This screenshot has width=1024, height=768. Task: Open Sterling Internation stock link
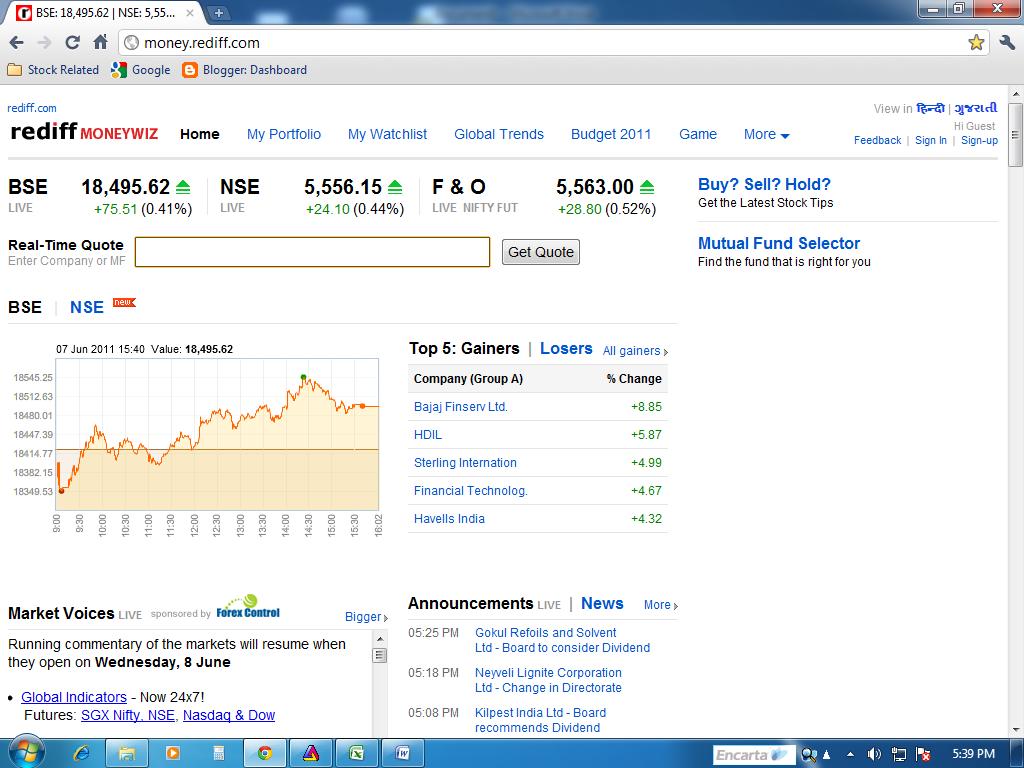[x=465, y=462]
